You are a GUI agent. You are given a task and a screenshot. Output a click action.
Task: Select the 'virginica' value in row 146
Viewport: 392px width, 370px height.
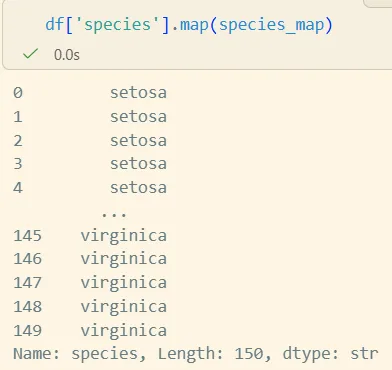click(x=124, y=259)
